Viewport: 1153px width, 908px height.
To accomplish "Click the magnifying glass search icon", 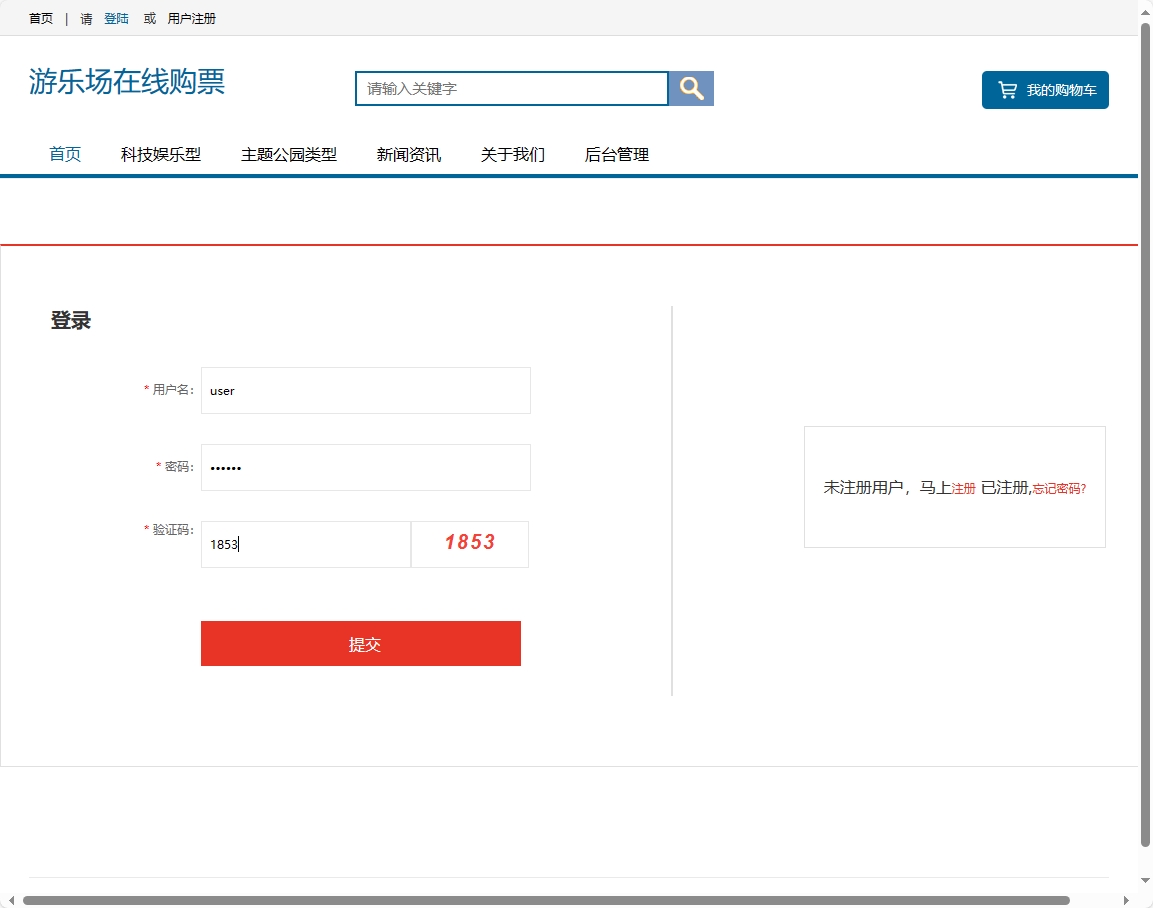I will (x=690, y=88).
